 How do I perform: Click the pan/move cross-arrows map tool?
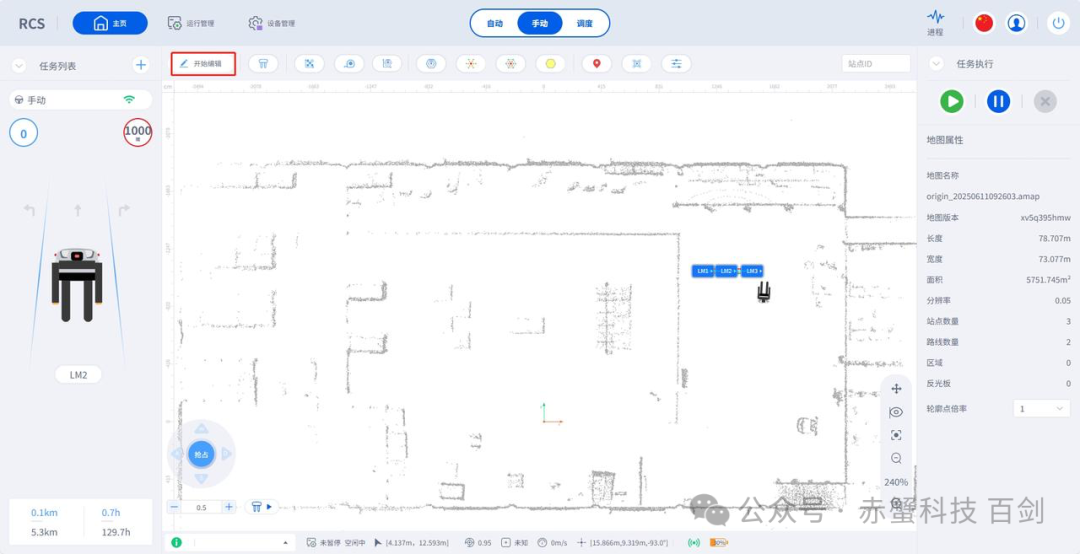coord(896,389)
